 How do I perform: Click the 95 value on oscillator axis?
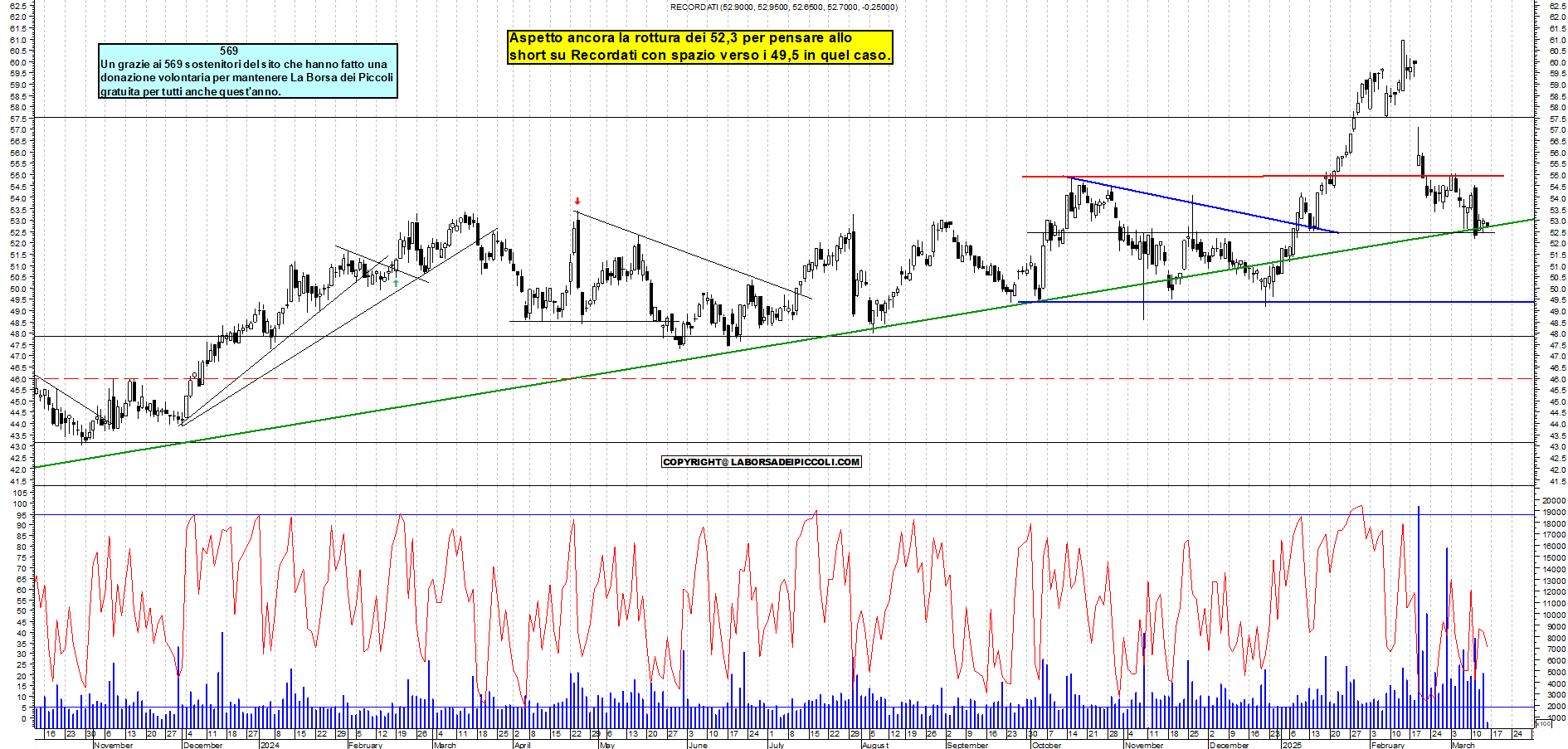pos(21,514)
